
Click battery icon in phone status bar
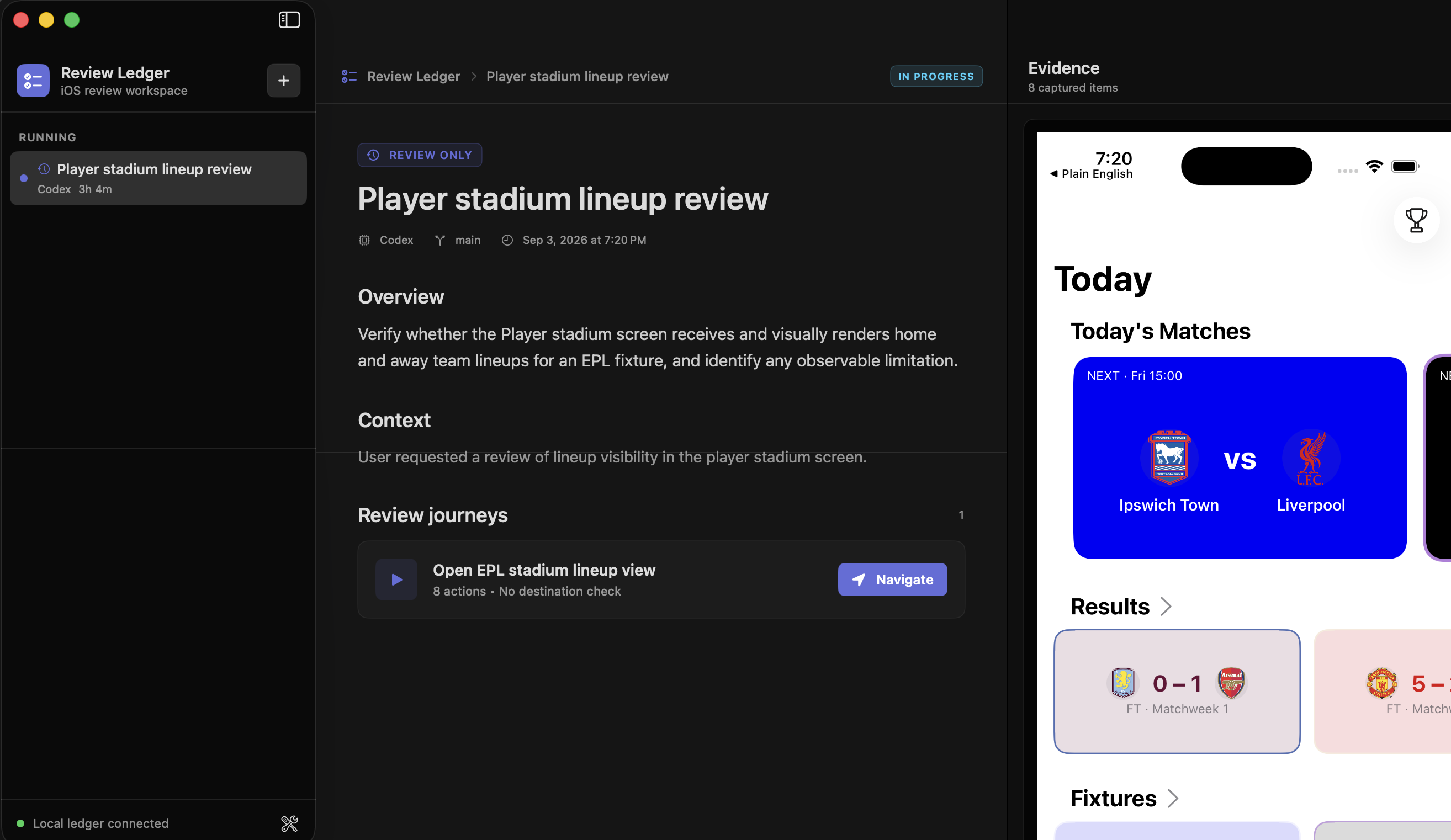pyautogui.click(x=1405, y=167)
